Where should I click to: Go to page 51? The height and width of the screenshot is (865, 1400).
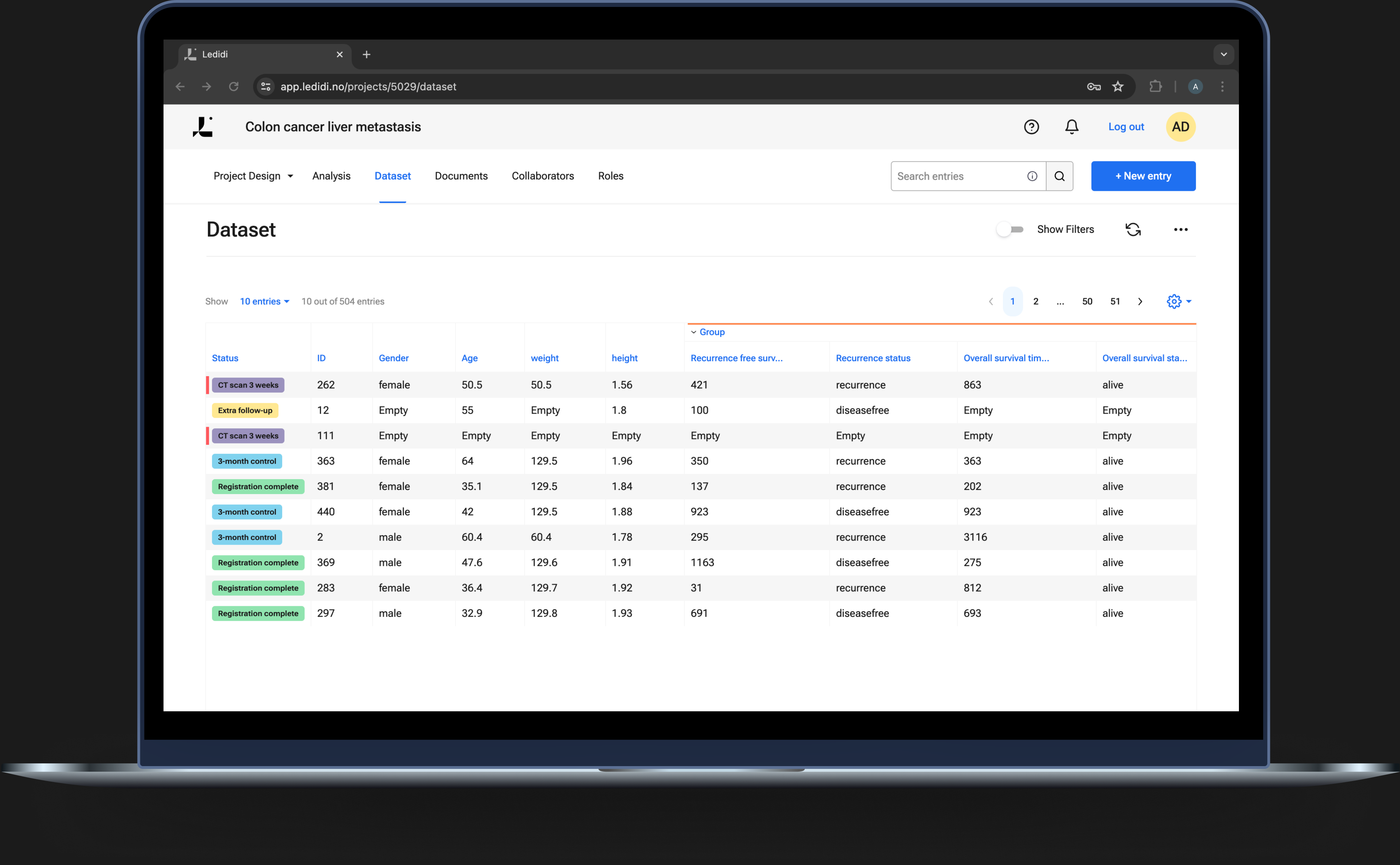1114,302
